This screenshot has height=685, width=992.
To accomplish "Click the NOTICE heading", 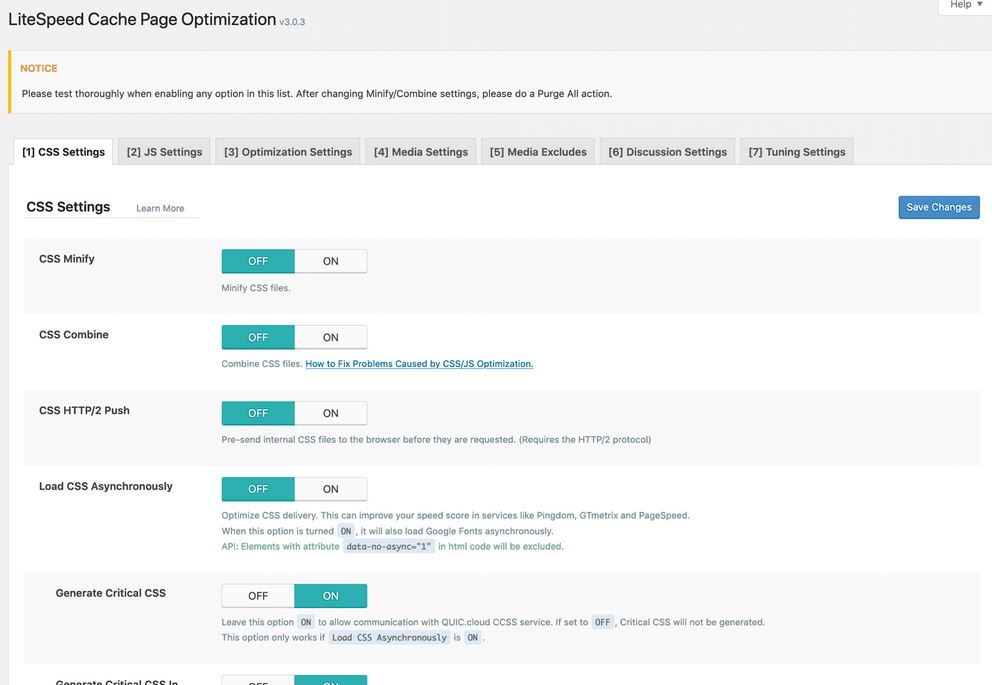I will point(39,68).
